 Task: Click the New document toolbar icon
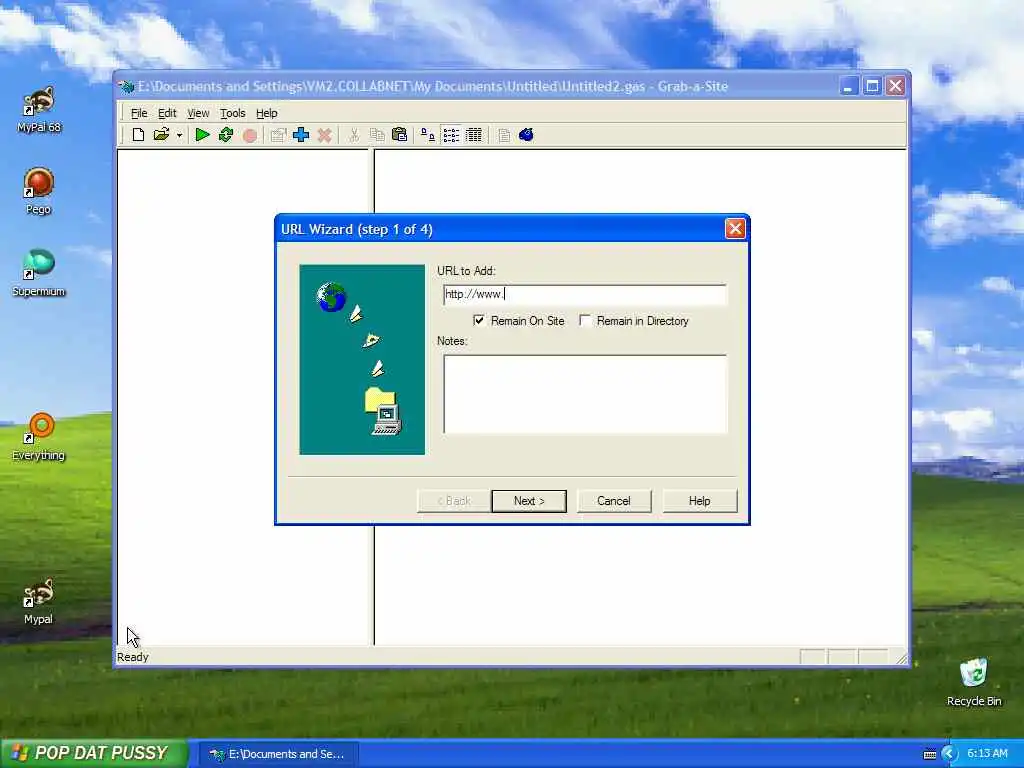138,135
